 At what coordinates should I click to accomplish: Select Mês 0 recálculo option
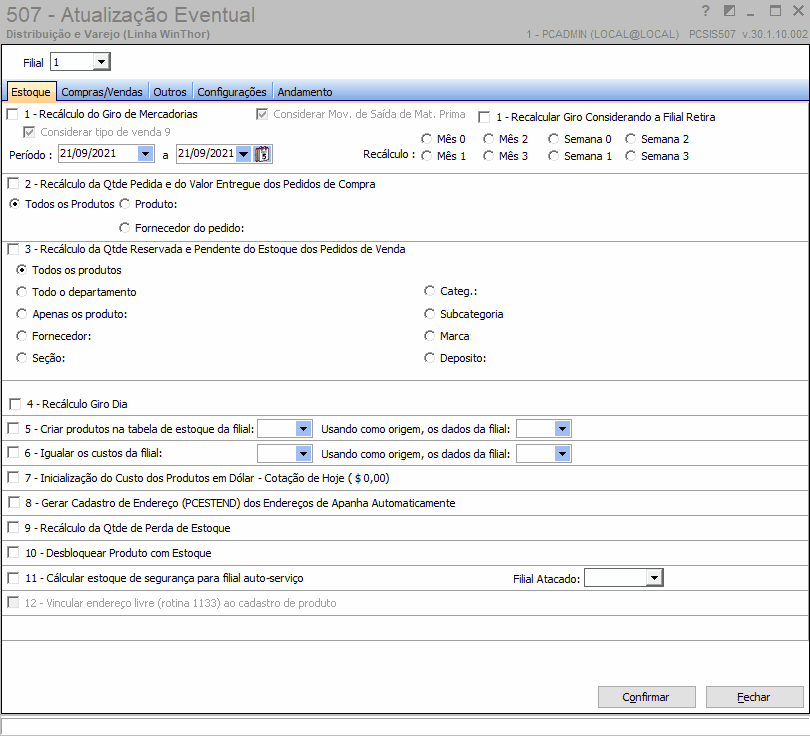(x=427, y=139)
